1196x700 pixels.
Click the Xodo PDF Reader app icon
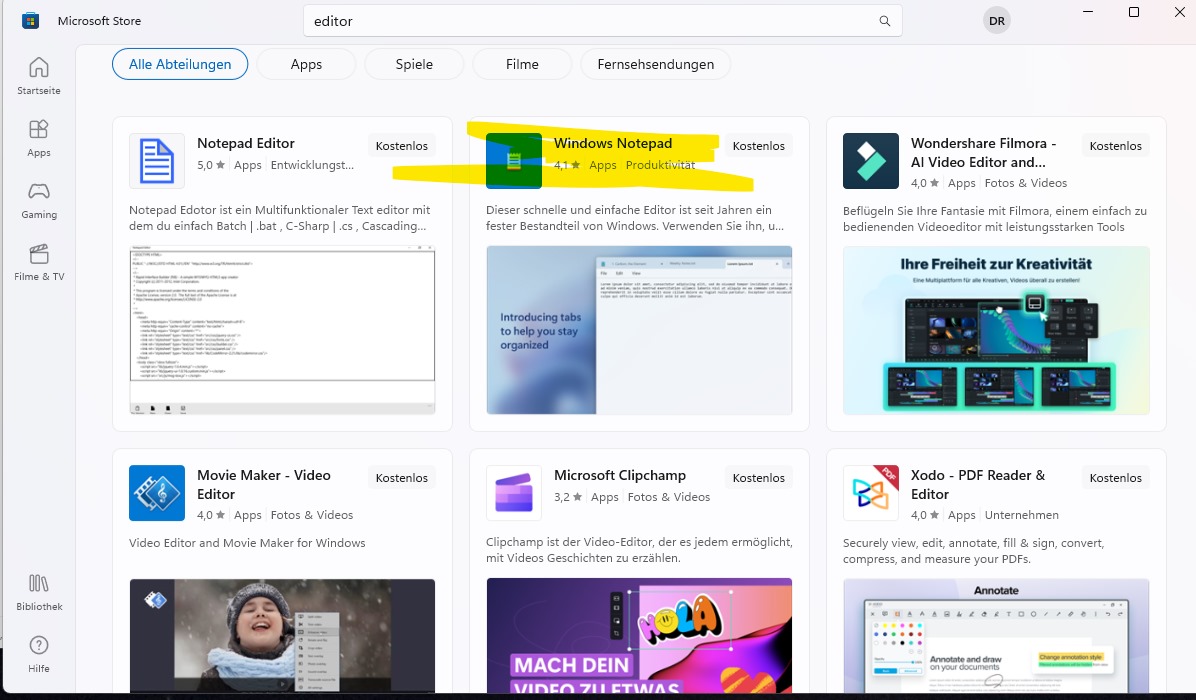point(870,493)
